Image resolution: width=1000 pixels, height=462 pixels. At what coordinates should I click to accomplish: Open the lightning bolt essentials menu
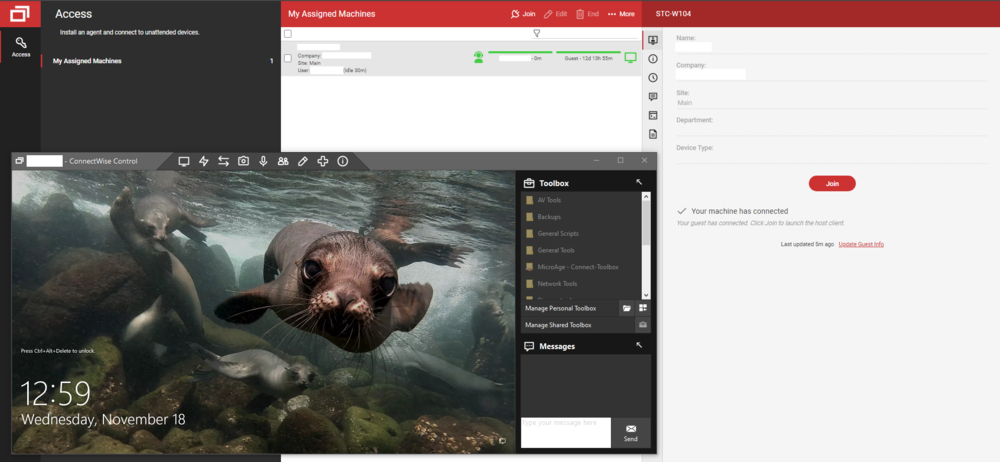pos(204,161)
